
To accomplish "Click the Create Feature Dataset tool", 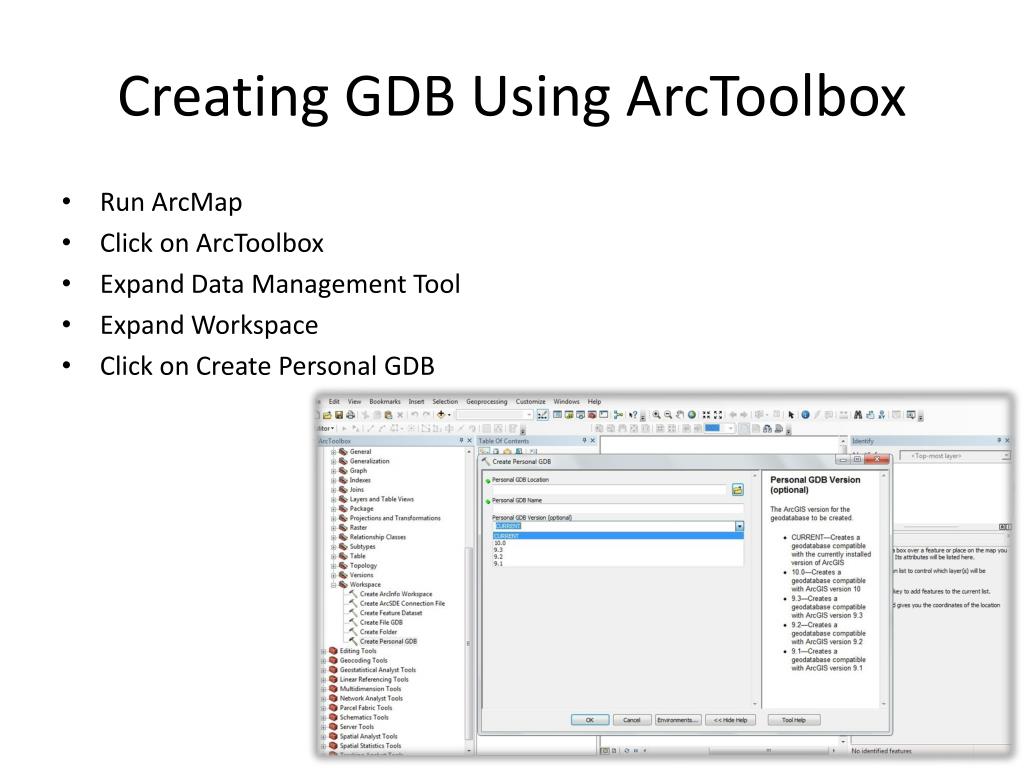I will click(386, 613).
